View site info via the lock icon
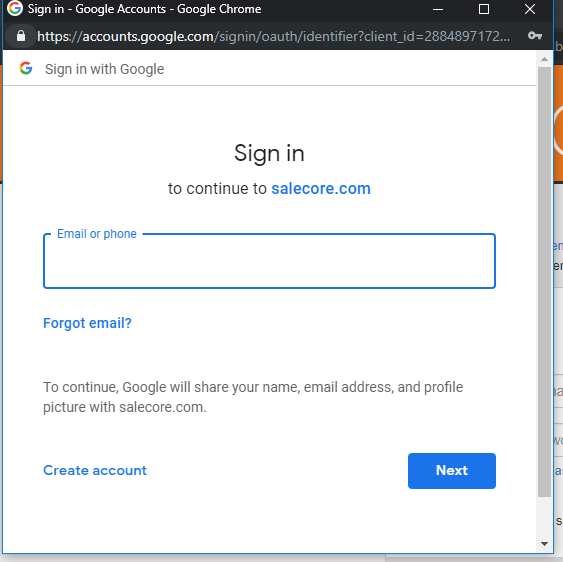Image resolution: width=563 pixels, height=562 pixels. click(21, 36)
